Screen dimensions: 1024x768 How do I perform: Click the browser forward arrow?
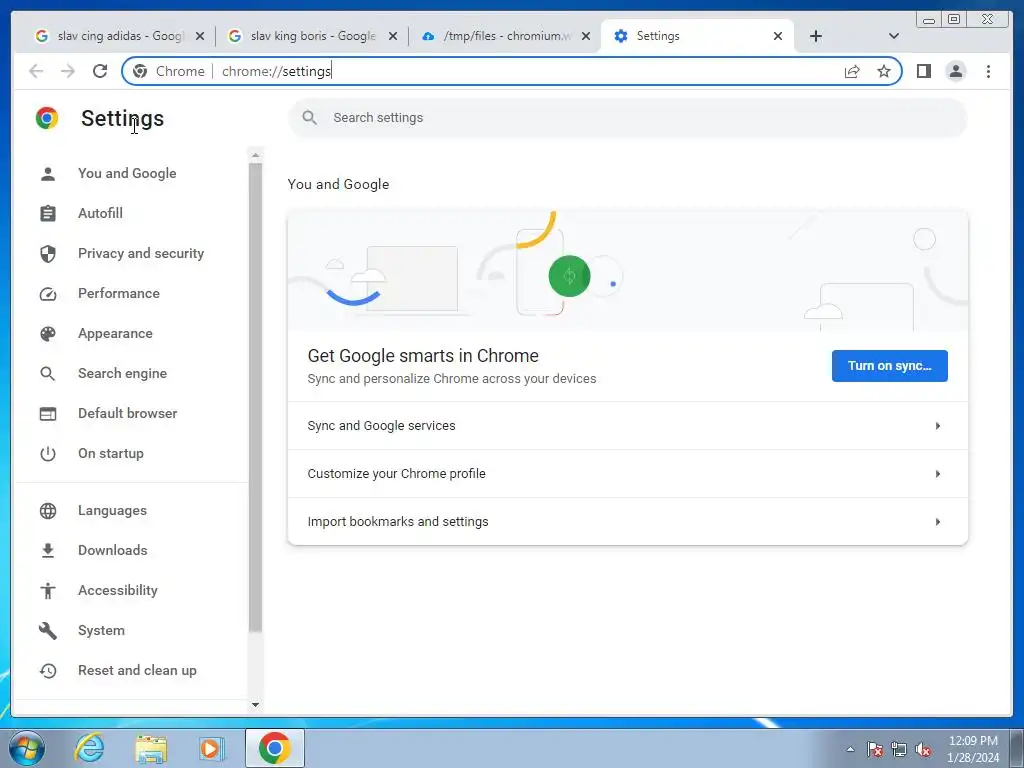pos(68,71)
